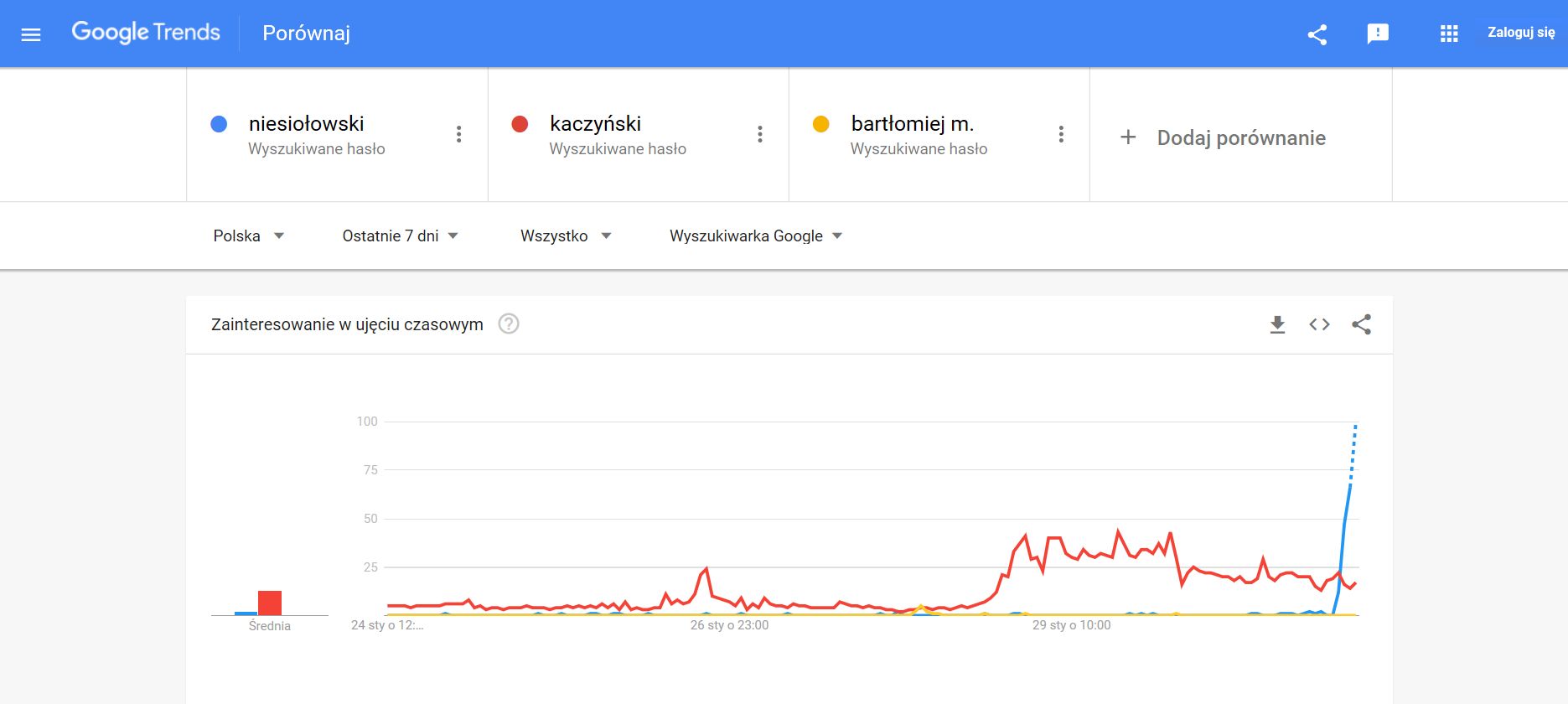The image size is (1568, 704).
Task: Open the embed code icon for the chart
Action: pos(1319,324)
